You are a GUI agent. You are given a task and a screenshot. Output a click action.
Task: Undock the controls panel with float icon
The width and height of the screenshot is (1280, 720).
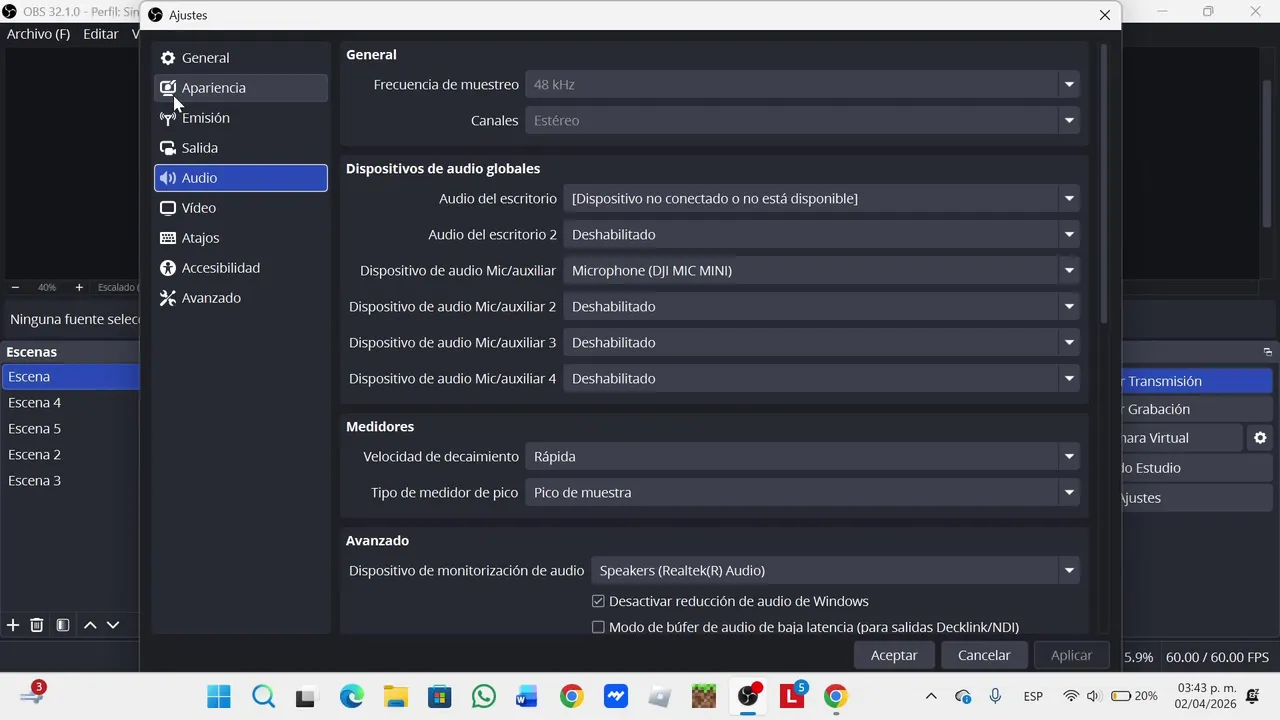(1267, 352)
